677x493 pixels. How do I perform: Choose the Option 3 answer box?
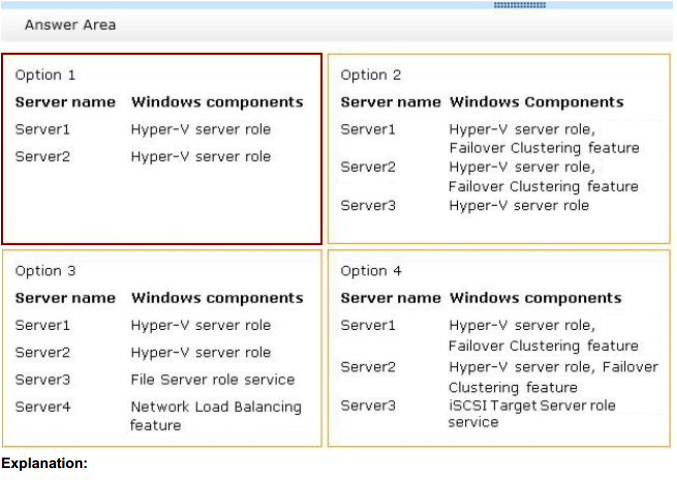(162, 348)
